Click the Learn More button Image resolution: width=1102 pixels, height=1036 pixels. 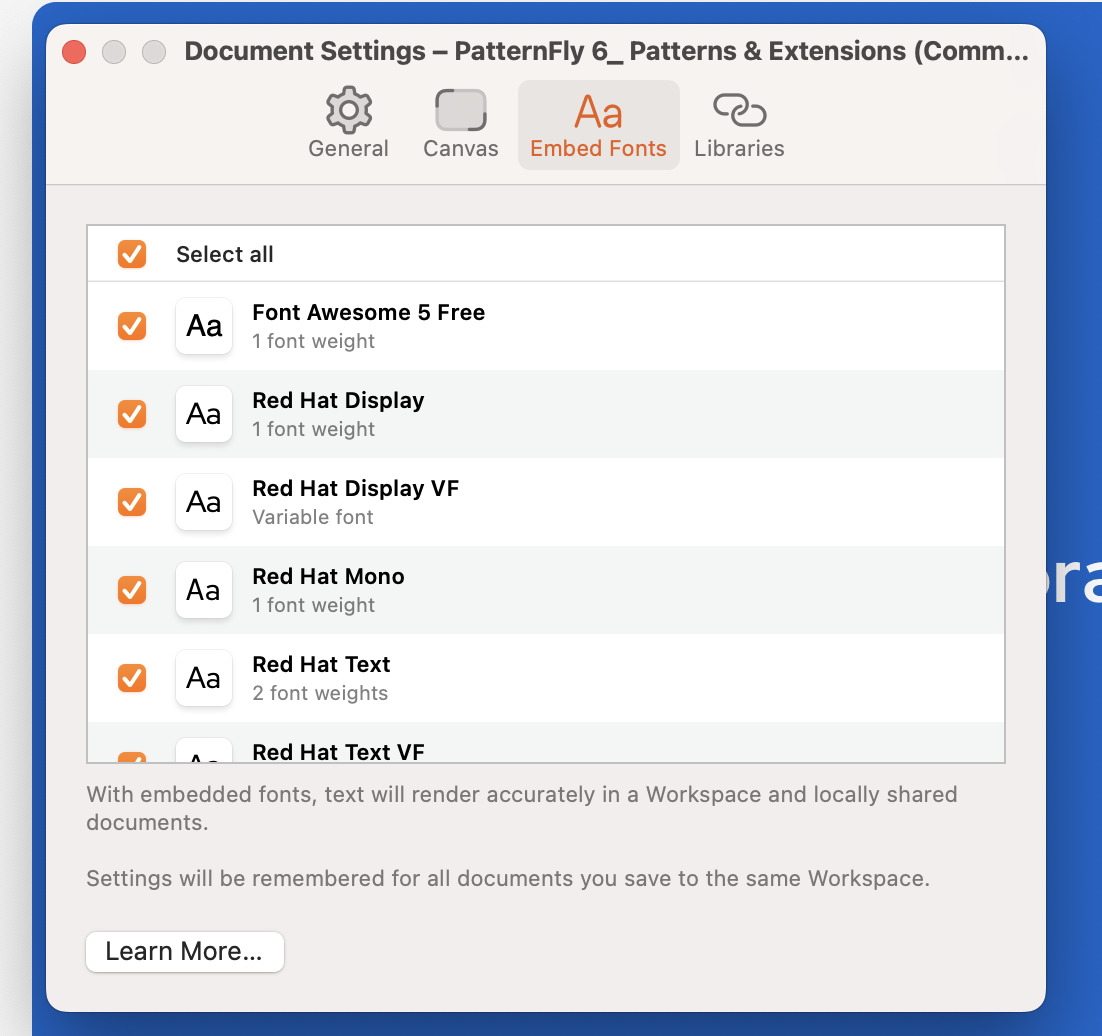(185, 952)
